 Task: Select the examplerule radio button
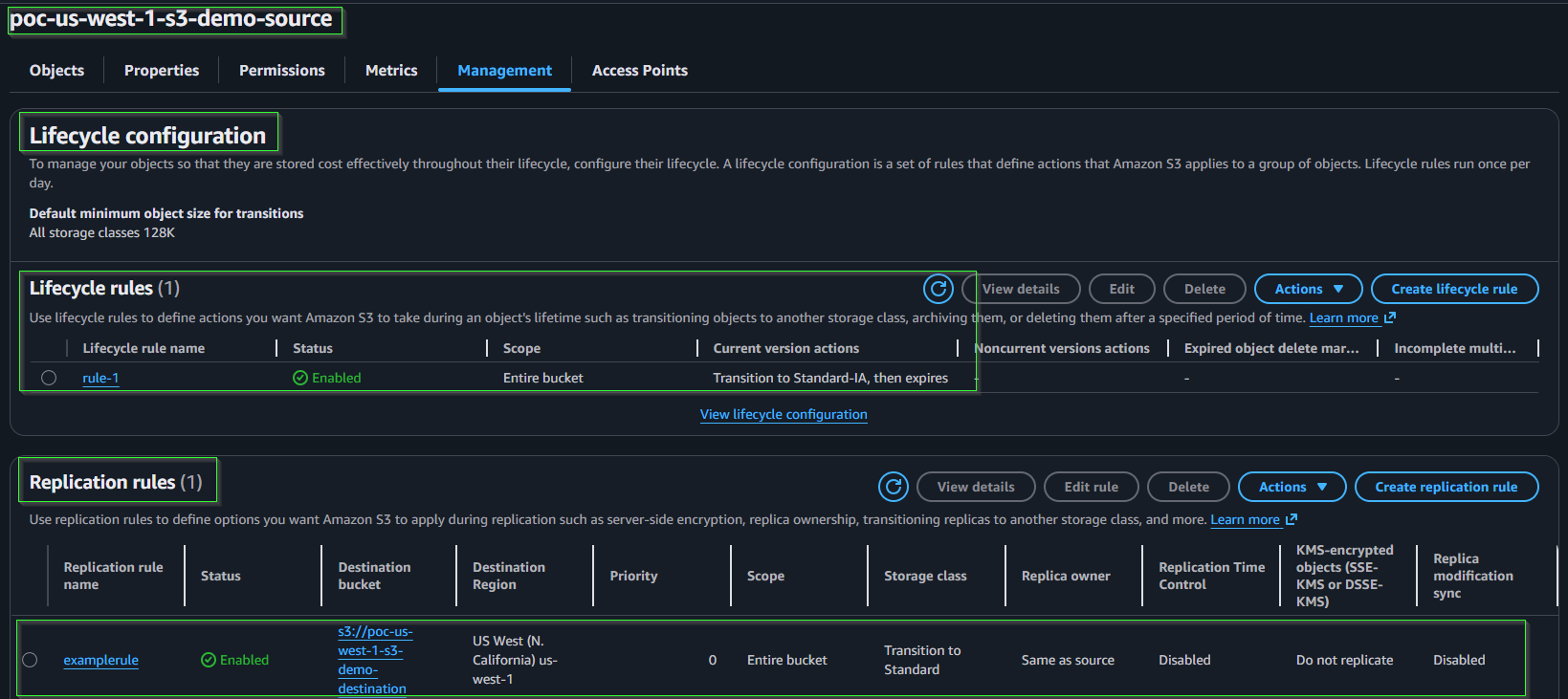coord(30,660)
